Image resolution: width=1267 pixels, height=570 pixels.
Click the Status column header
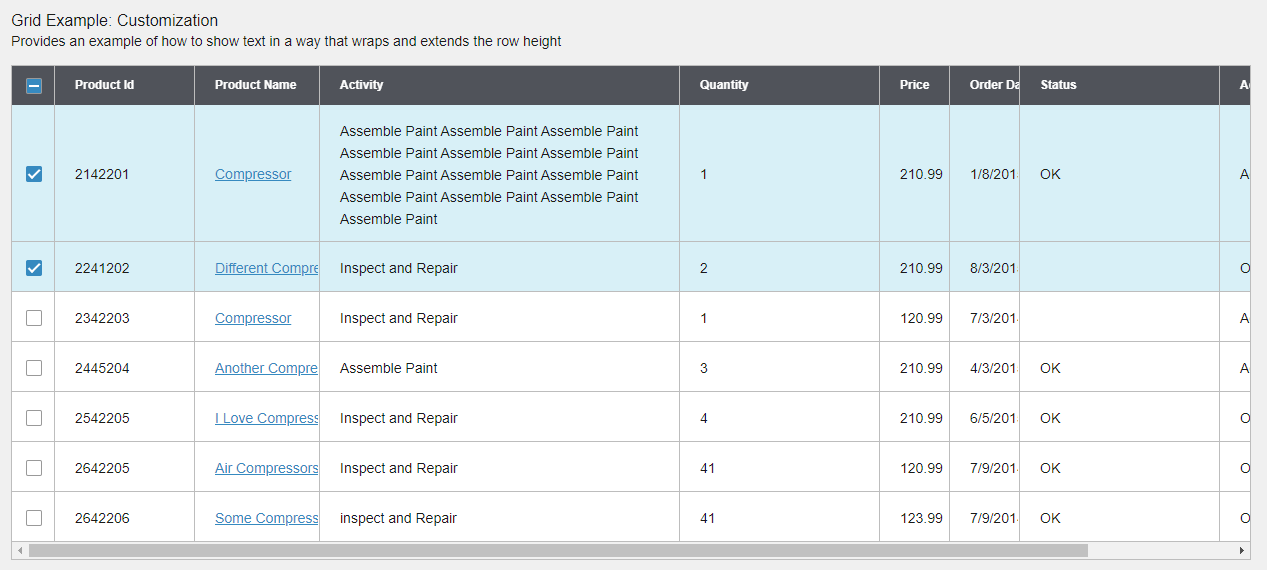1058,85
